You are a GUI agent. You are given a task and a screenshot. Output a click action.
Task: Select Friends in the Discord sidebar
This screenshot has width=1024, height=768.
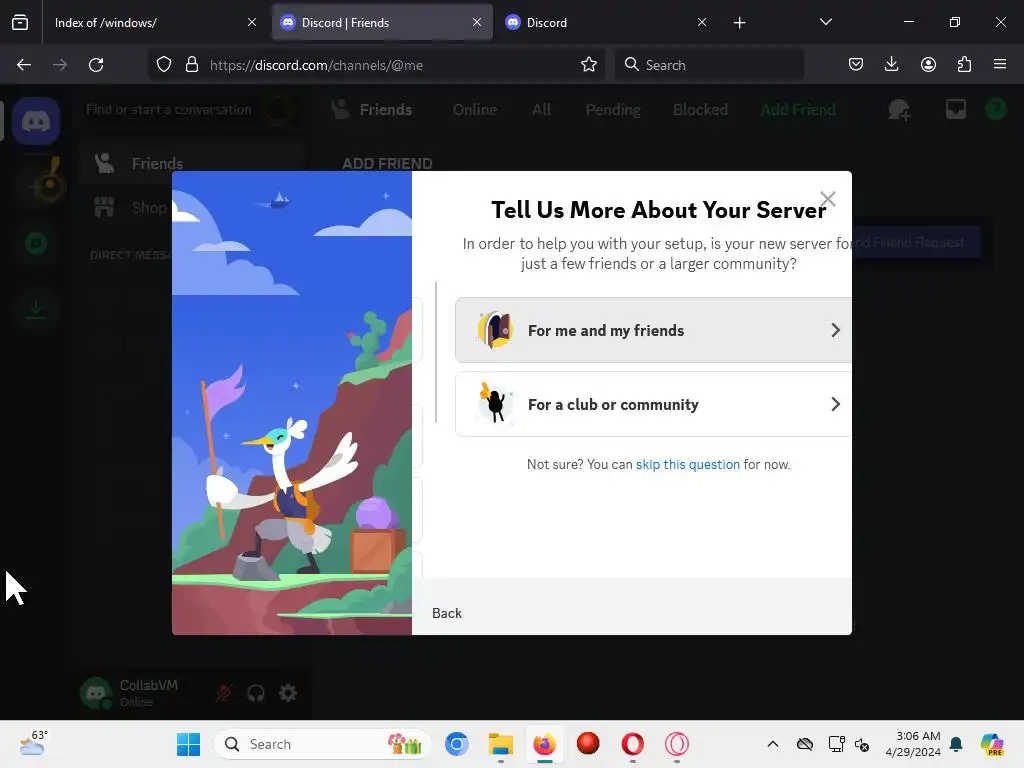pos(193,163)
